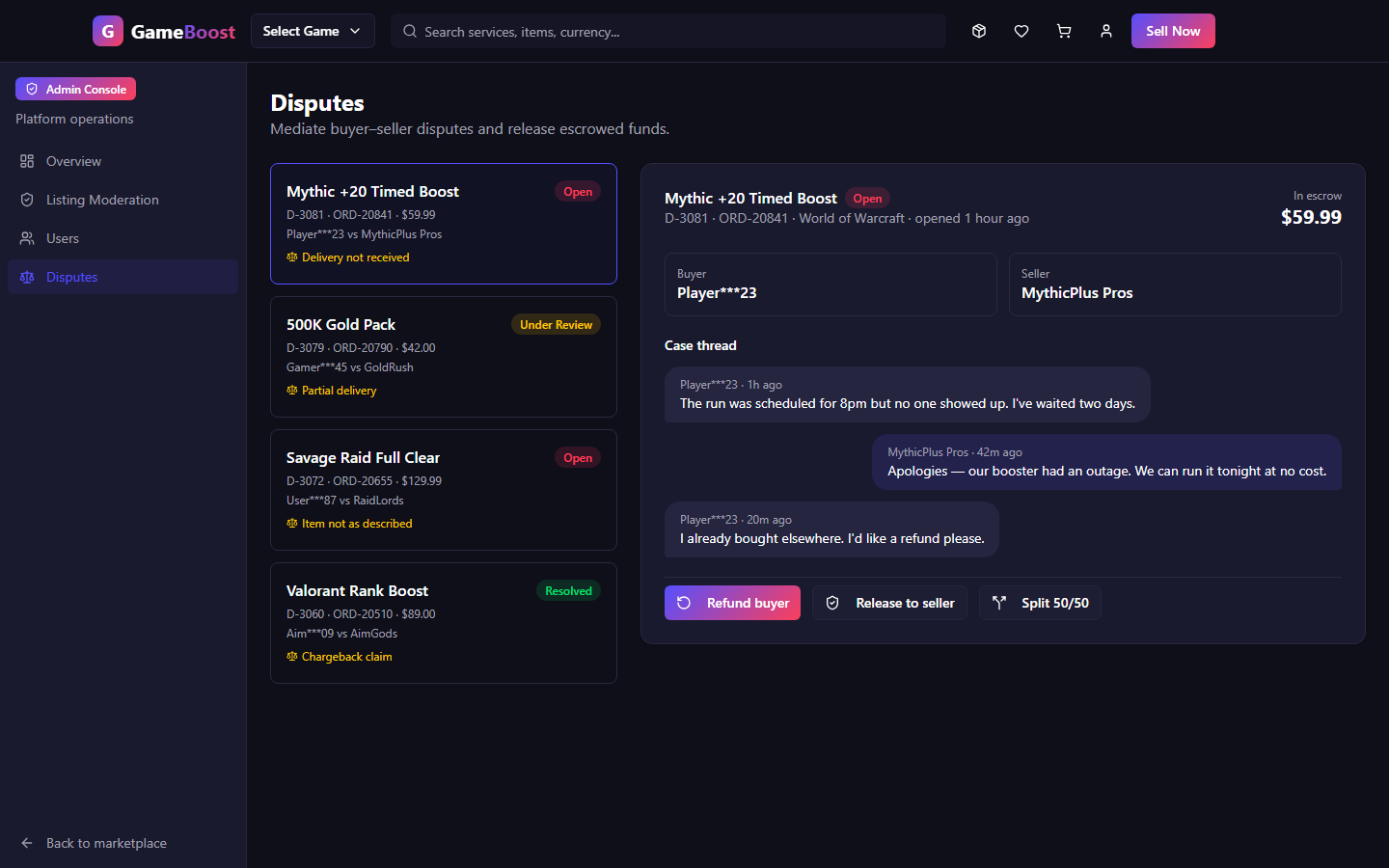Click 'D-3079 · ORD-20790 · $42.00' text
1389x868 pixels.
[x=361, y=348]
